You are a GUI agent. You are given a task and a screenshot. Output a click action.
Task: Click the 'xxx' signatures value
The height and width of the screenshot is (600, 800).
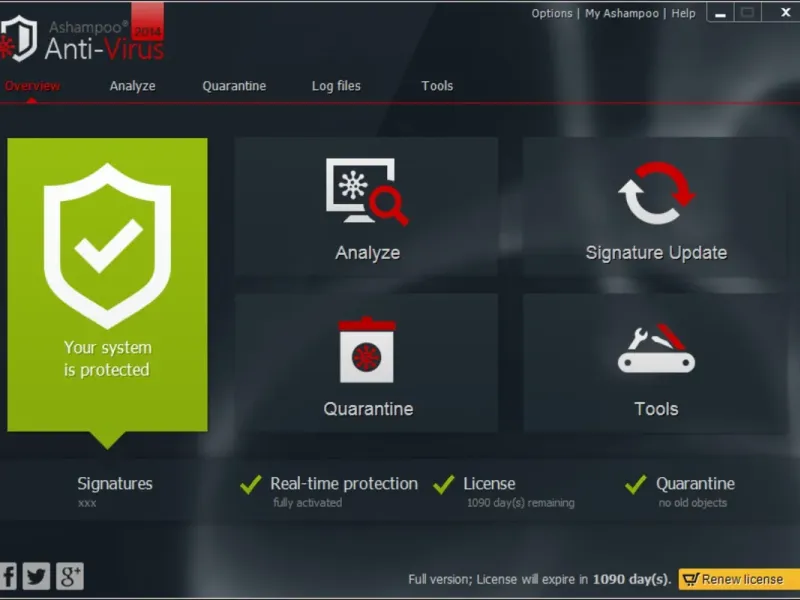(x=87, y=503)
